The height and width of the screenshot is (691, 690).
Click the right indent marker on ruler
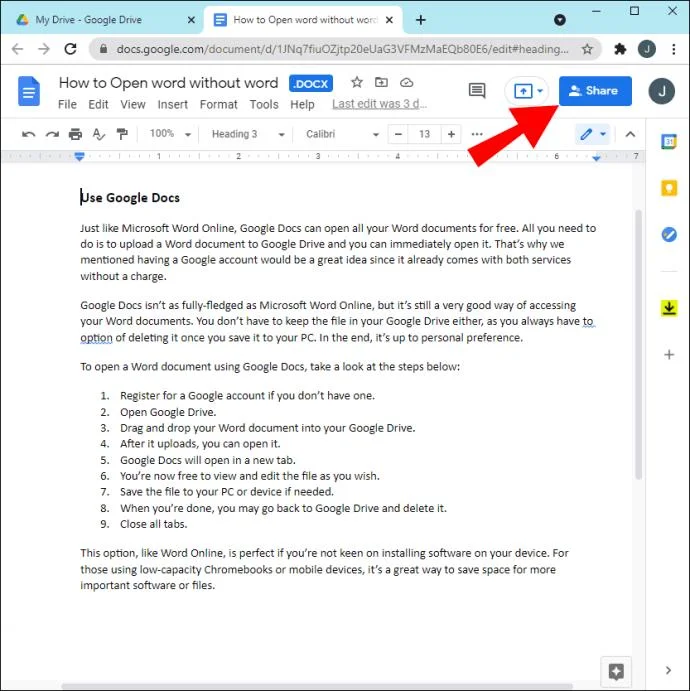click(596, 157)
